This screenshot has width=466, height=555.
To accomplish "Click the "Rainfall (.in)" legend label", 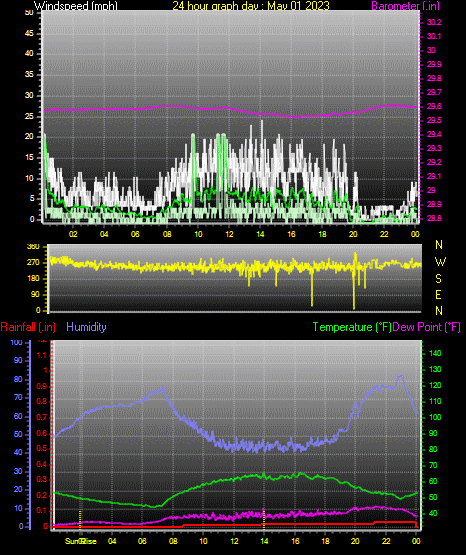I will pyautogui.click(x=28, y=327).
